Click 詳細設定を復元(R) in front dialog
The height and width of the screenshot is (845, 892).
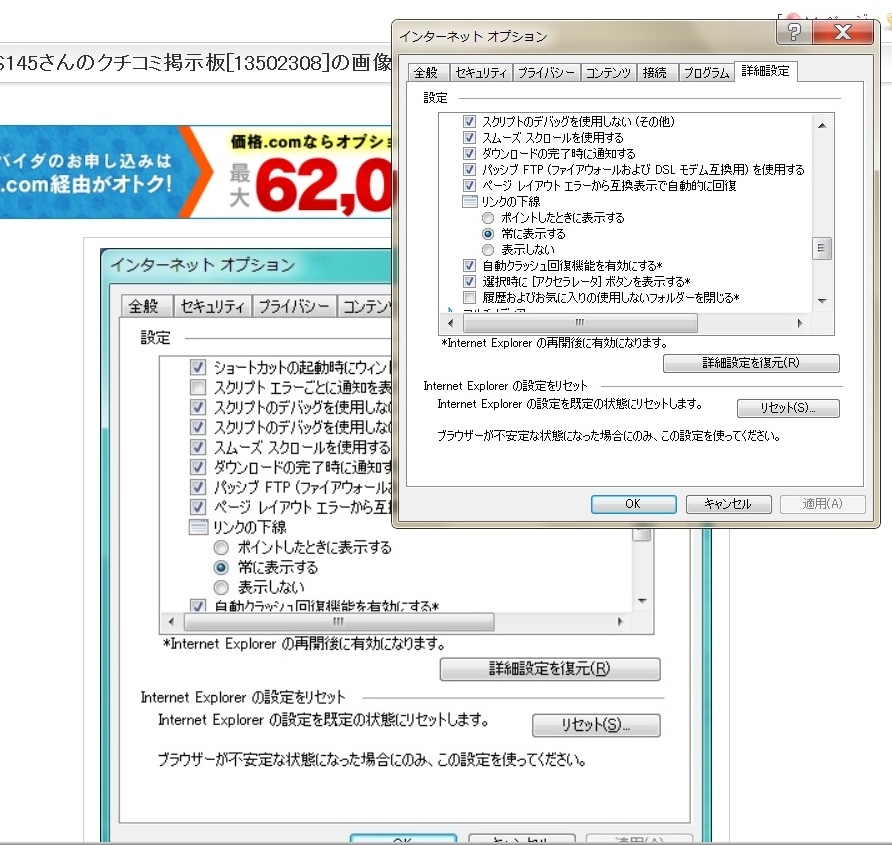[751, 363]
